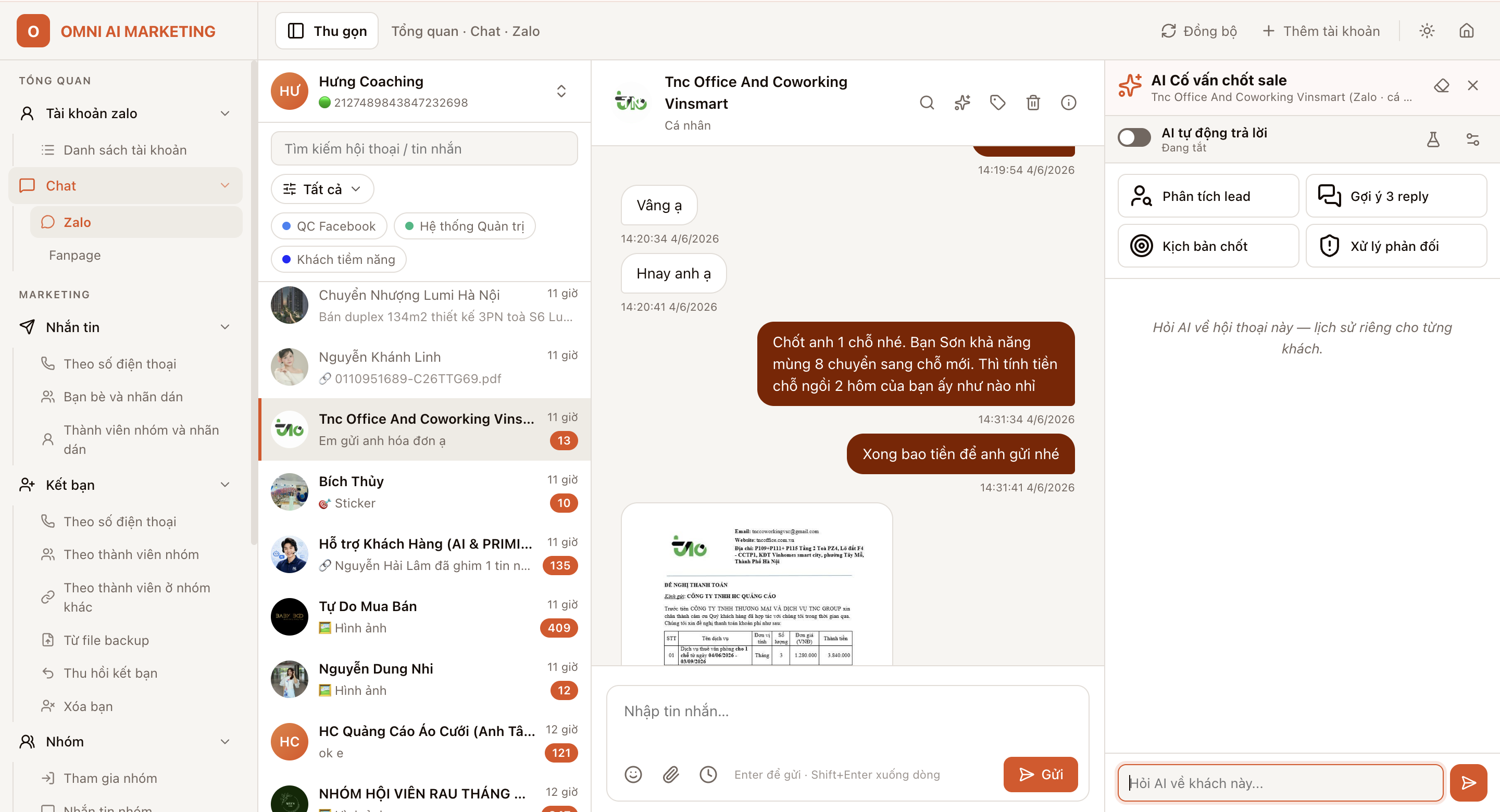Open Xóa bạn menu item
This screenshot has width=1500, height=812.
pos(135,706)
